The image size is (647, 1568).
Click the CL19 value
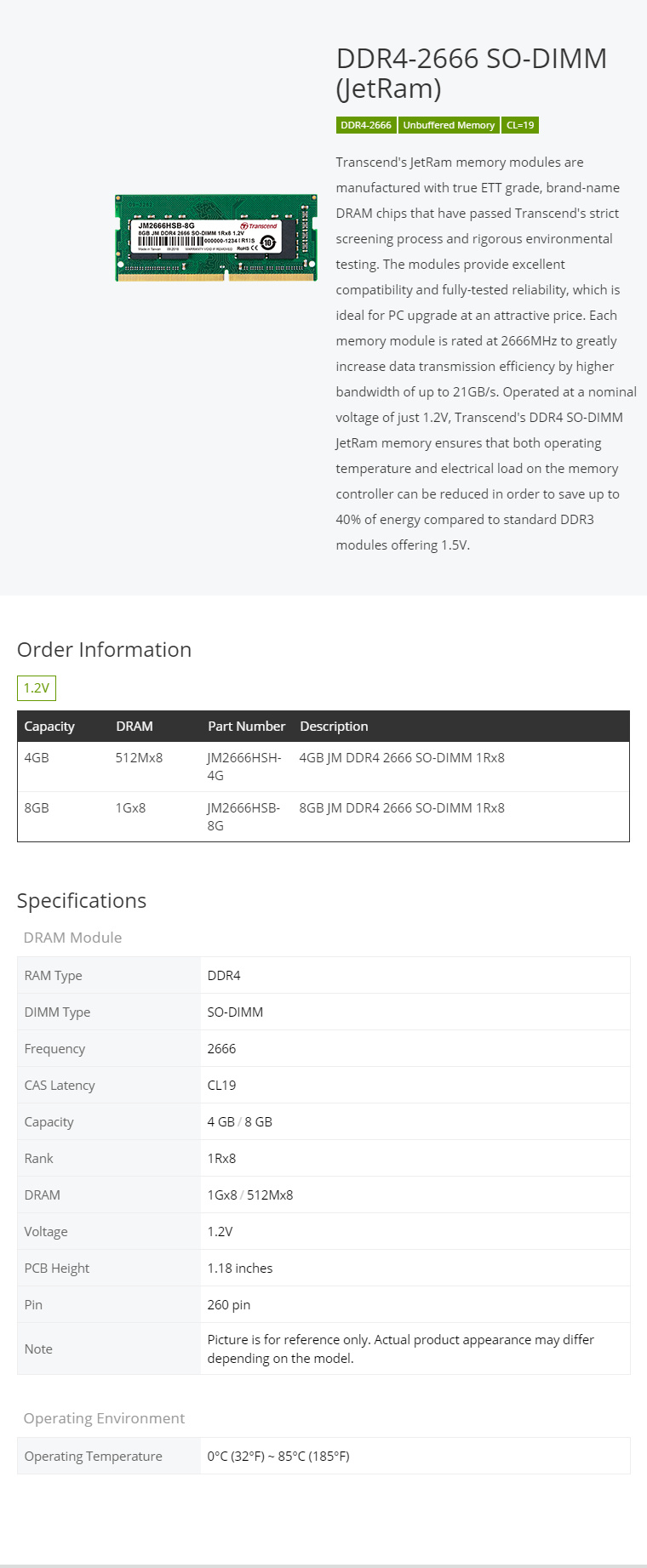221,1086
